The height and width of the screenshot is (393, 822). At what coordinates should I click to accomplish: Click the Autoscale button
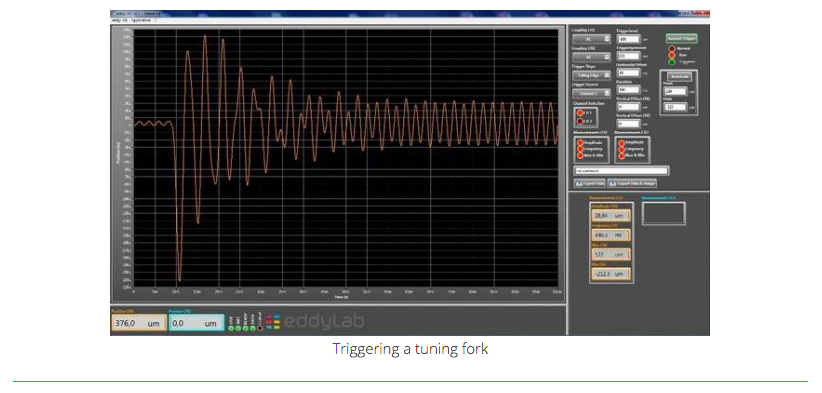[x=679, y=77]
